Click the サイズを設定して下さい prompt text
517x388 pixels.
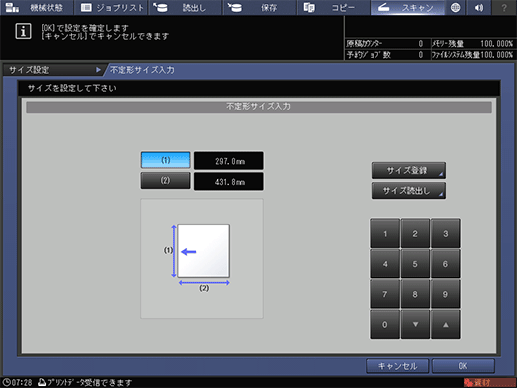(72, 88)
